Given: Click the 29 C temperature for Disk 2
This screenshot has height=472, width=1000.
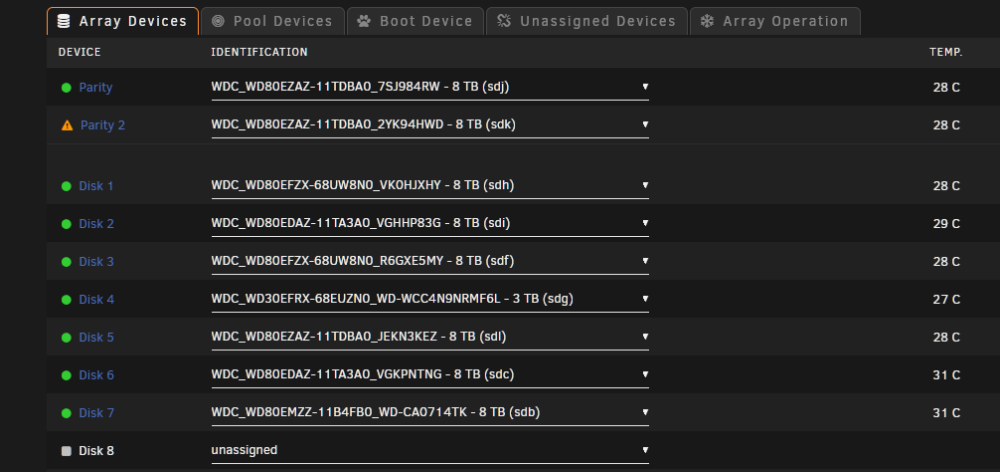Looking at the screenshot, I should click(x=946, y=224).
